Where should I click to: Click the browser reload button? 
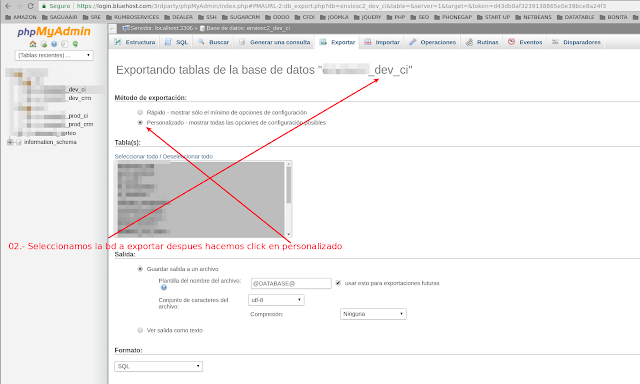point(30,6)
